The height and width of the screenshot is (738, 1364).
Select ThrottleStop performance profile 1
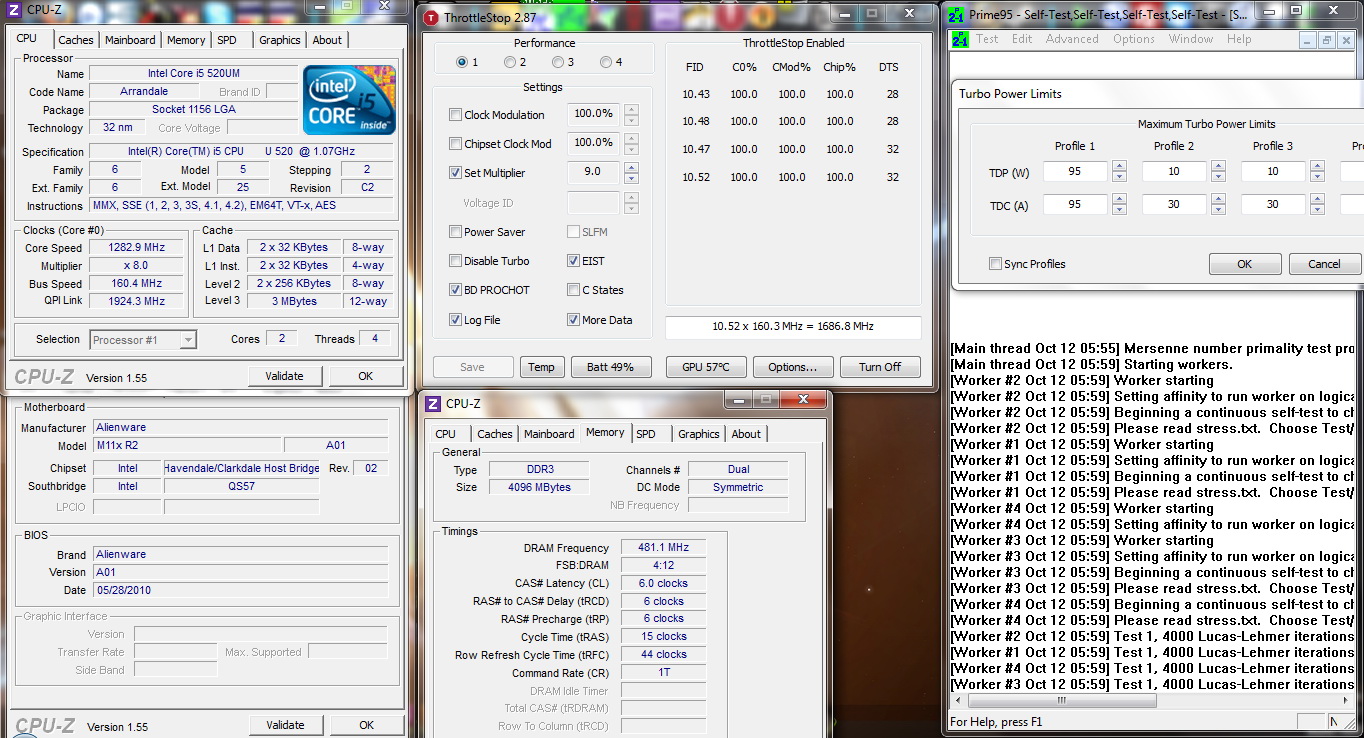coord(462,62)
